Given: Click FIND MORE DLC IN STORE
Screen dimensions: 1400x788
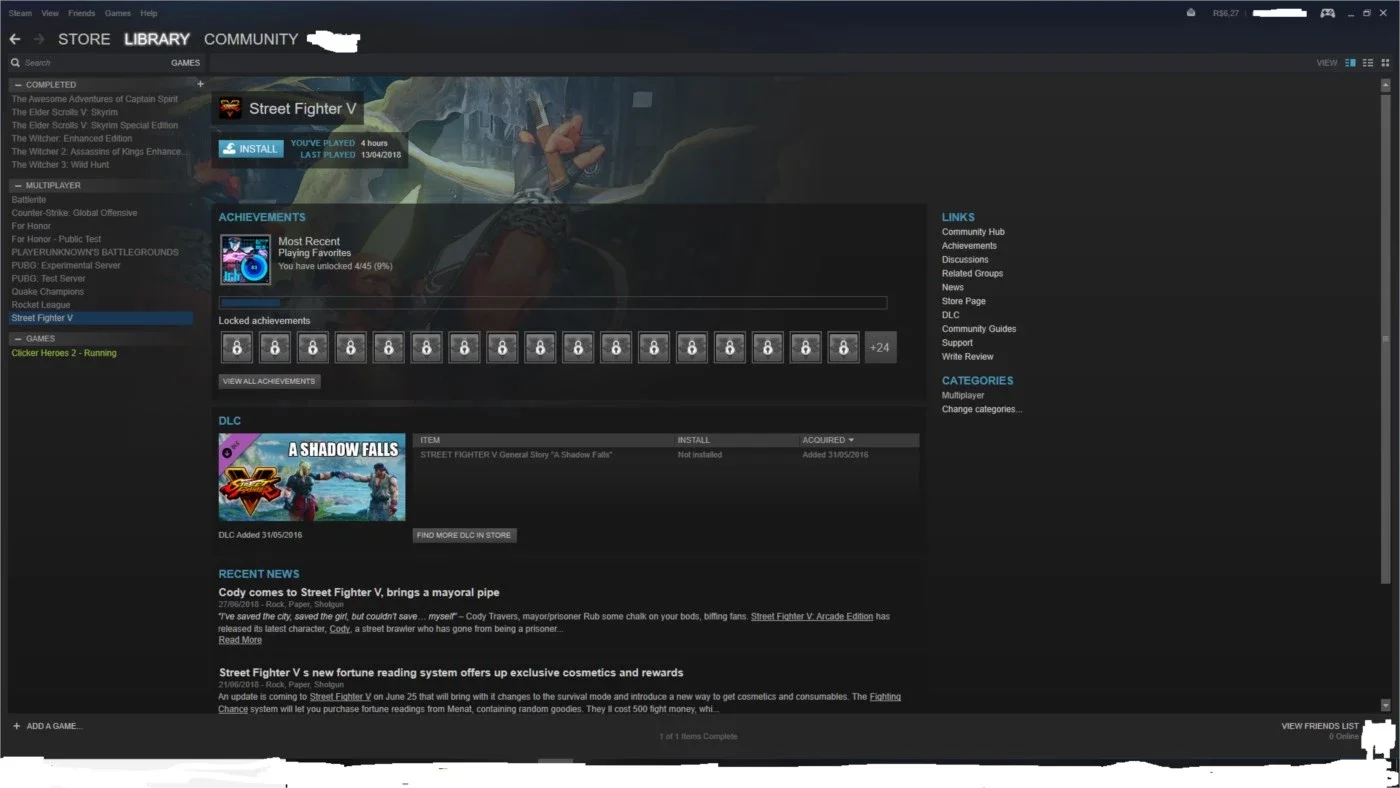Looking at the screenshot, I should [x=464, y=535].
